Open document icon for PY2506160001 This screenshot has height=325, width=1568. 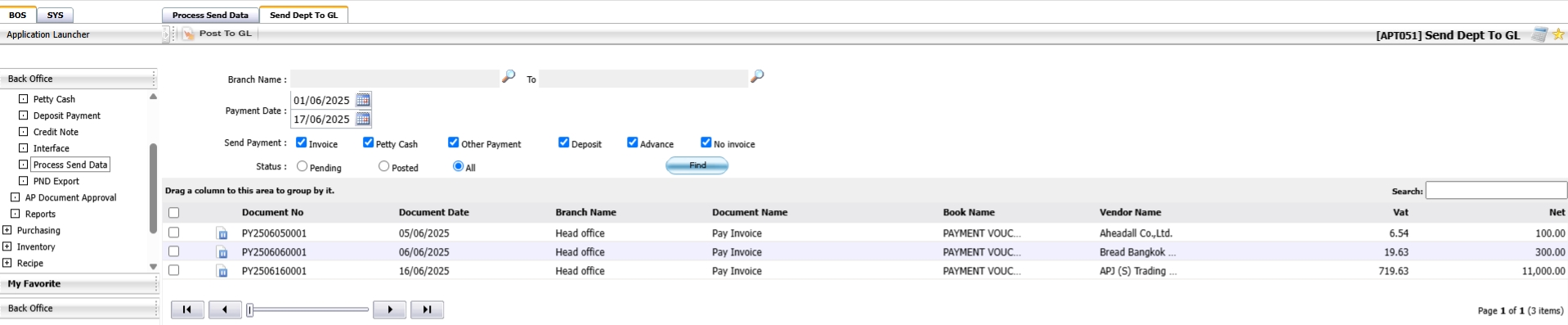tap(222, 271)
